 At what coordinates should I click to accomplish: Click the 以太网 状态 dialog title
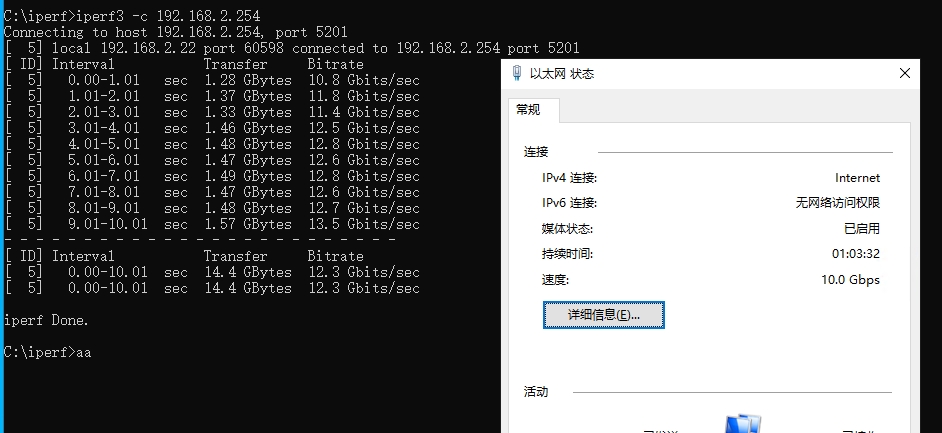562,74
